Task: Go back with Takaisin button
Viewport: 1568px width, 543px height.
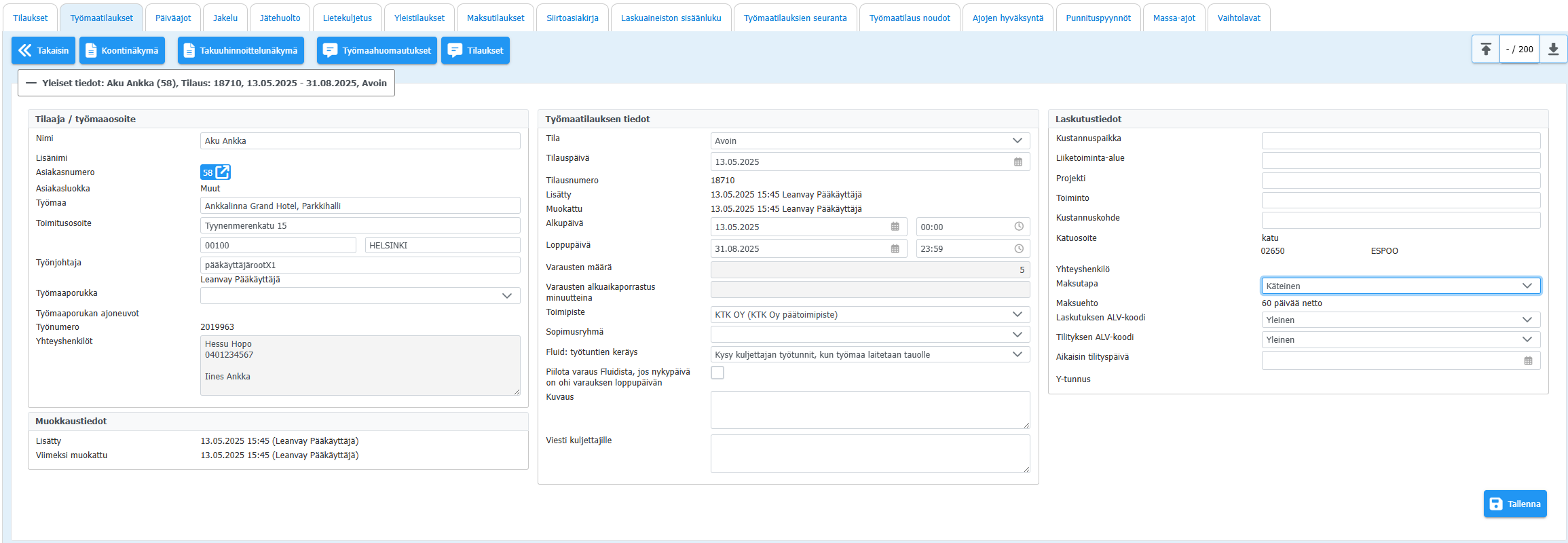Action: 43,51
